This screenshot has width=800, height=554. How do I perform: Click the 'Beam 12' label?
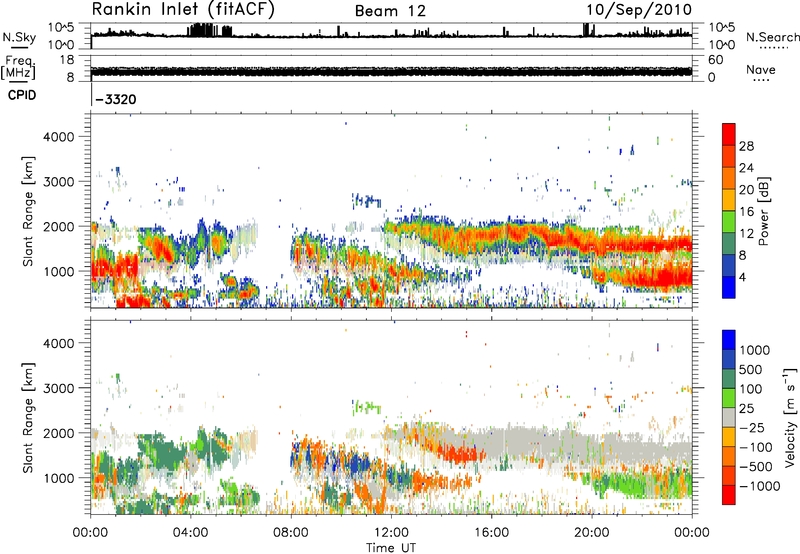point(390,11)
